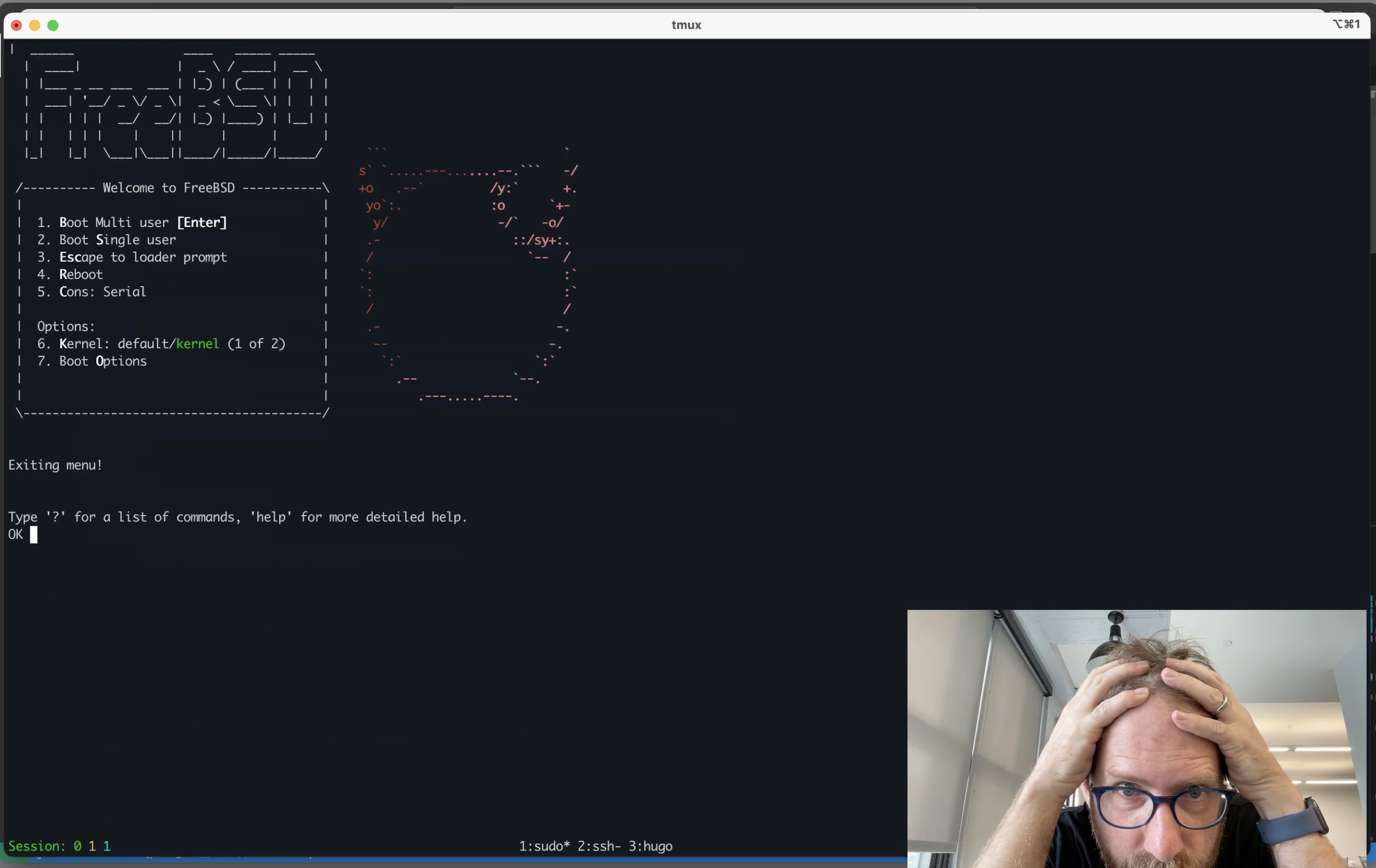Click the 'Options:' heading text

click(x=66, y=326)
